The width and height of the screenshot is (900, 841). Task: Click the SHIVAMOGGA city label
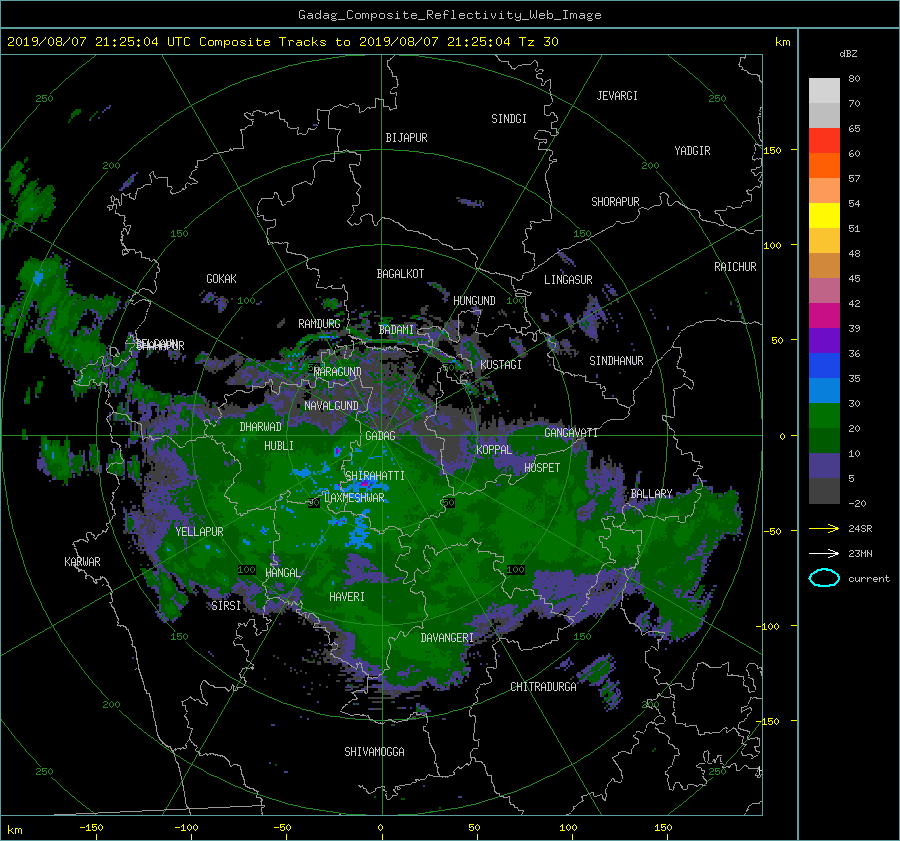pos(374,752)
